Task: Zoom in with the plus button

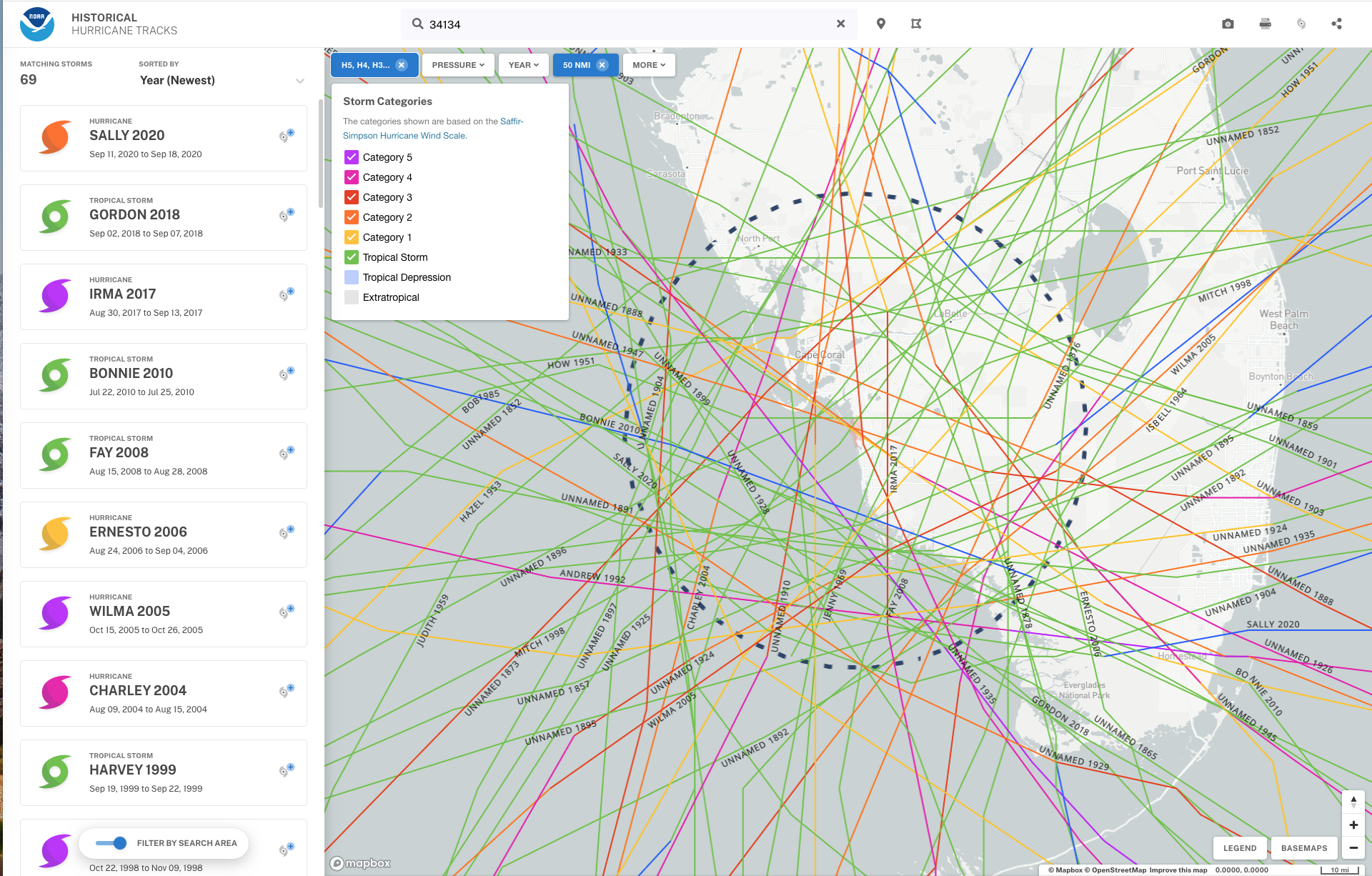Action: [x=1353, y=825]
